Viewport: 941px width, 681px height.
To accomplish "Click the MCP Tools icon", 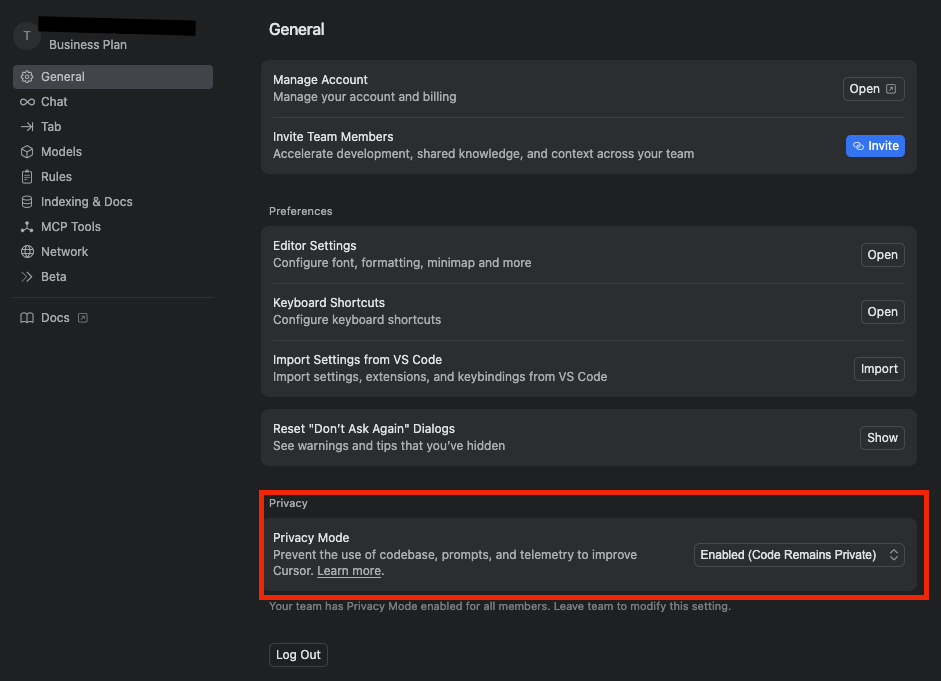I will [27, 227].
